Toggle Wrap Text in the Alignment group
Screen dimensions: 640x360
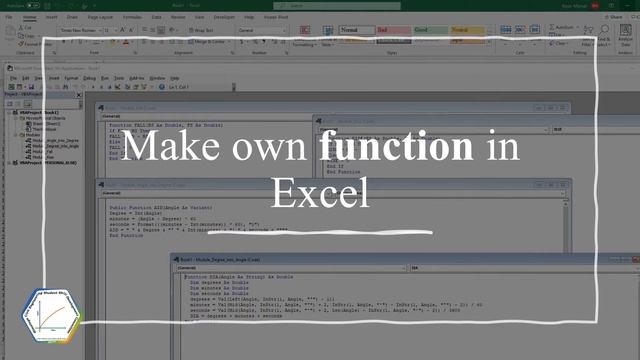pyautogui.click(x=201, y=30)
